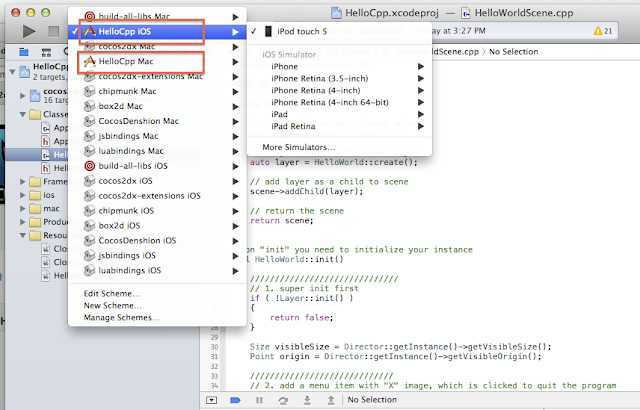Click the Step over debug icon
Image resolution: width=640 pixels, height=410 pixels.
tap(283, 400)
